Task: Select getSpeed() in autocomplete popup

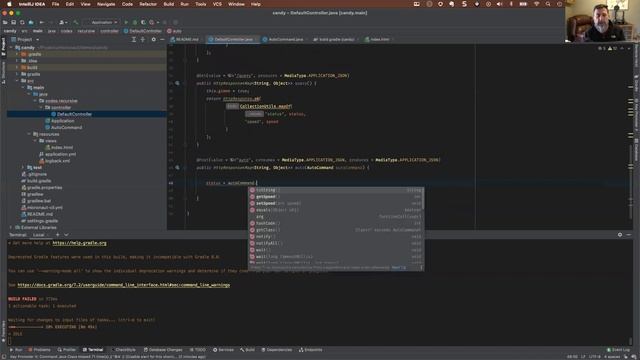Action: click(x=336, y=197)
